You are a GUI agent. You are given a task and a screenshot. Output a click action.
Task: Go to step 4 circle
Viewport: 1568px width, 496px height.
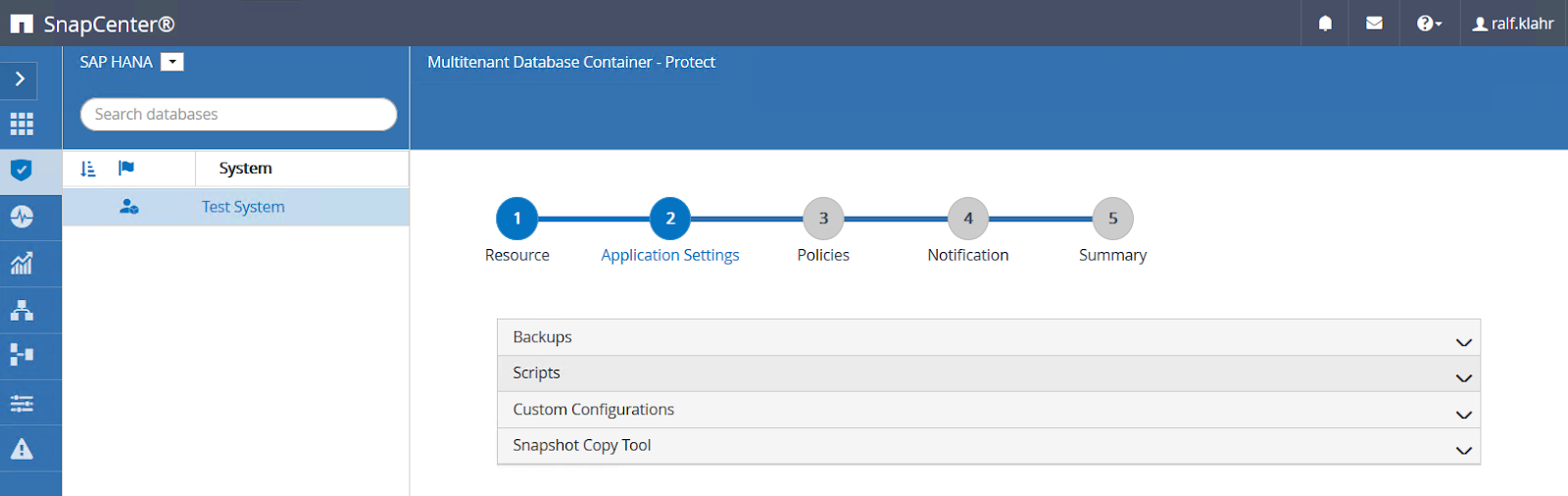(968, 219)
